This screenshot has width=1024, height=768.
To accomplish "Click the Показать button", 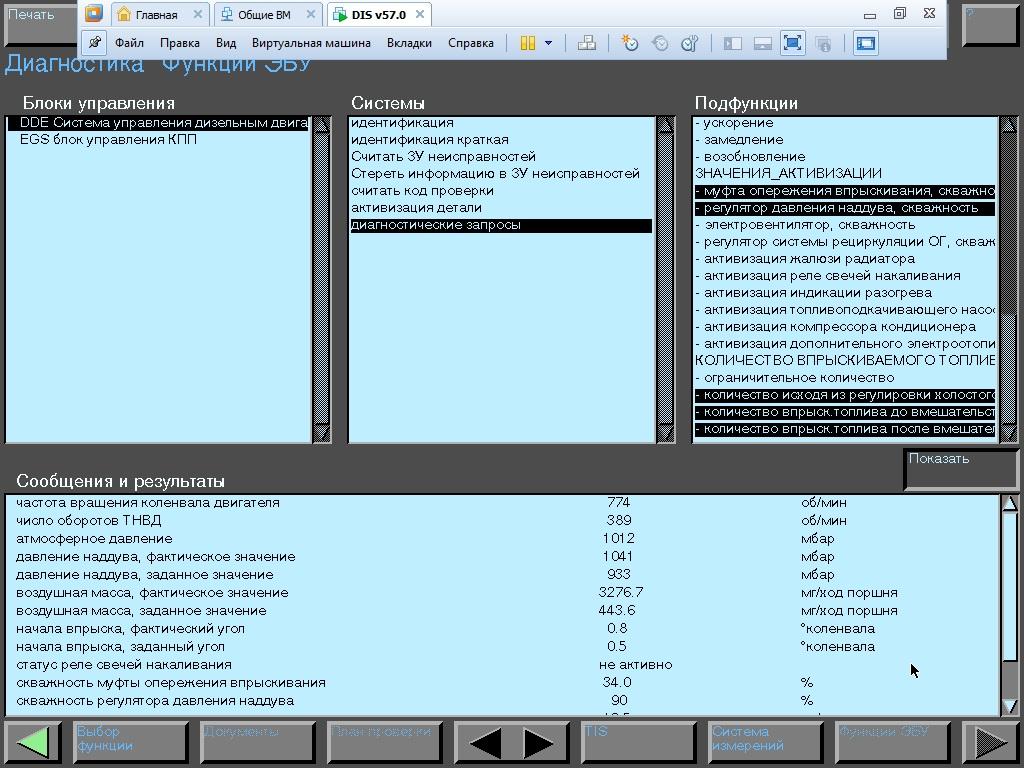I will click(961, 469).
